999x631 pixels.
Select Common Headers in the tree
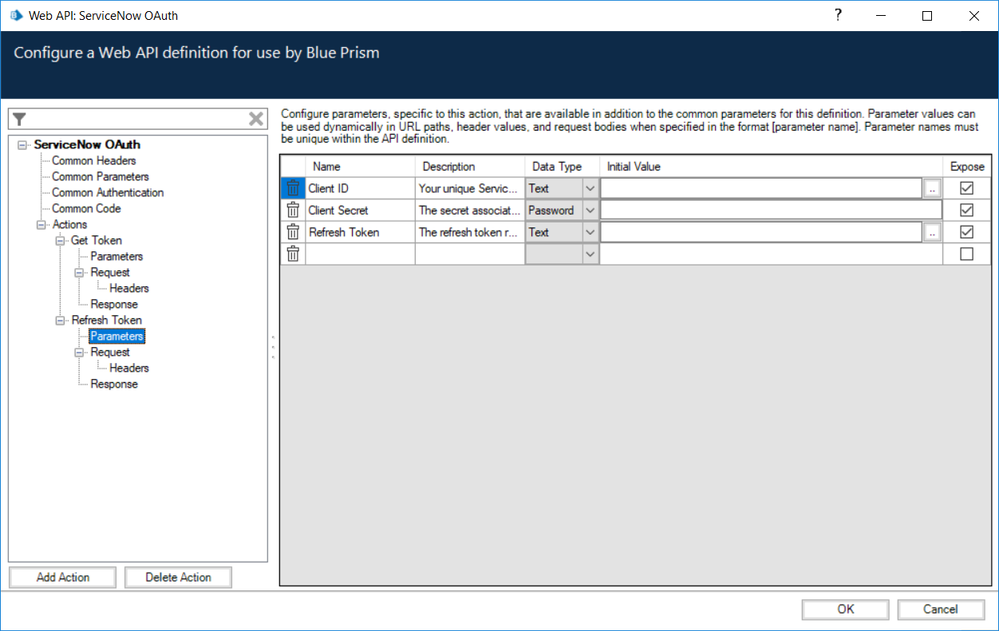point(94,161)
